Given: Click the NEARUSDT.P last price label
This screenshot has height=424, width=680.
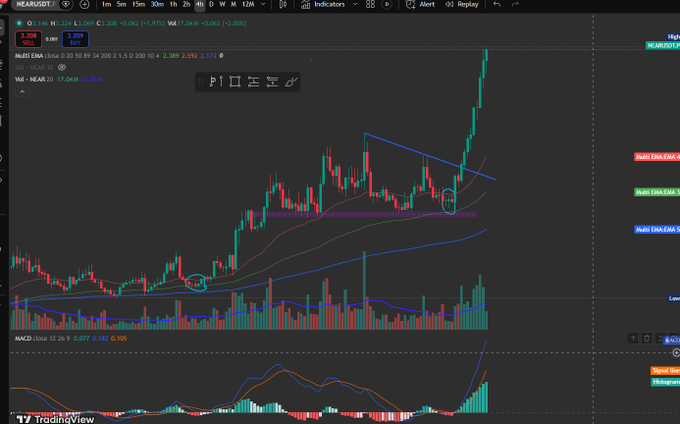Looking at the screenshot, I should (x=663, y=45).
